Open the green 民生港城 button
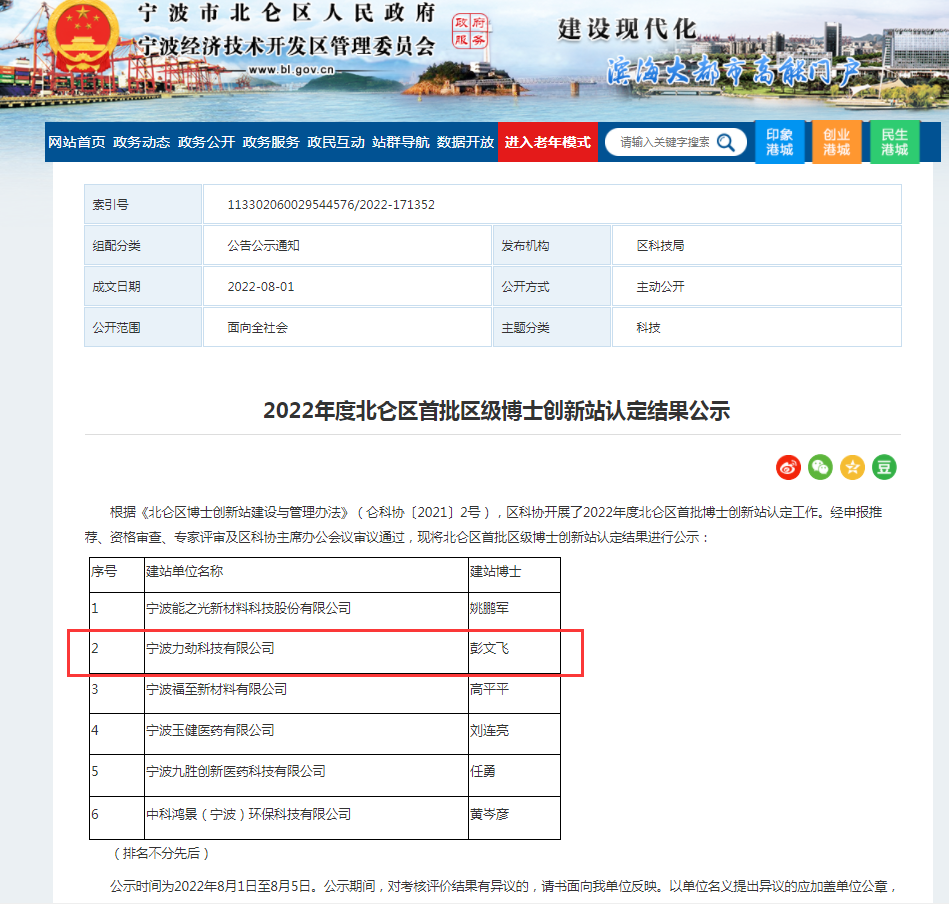 (x=895, y=142)
